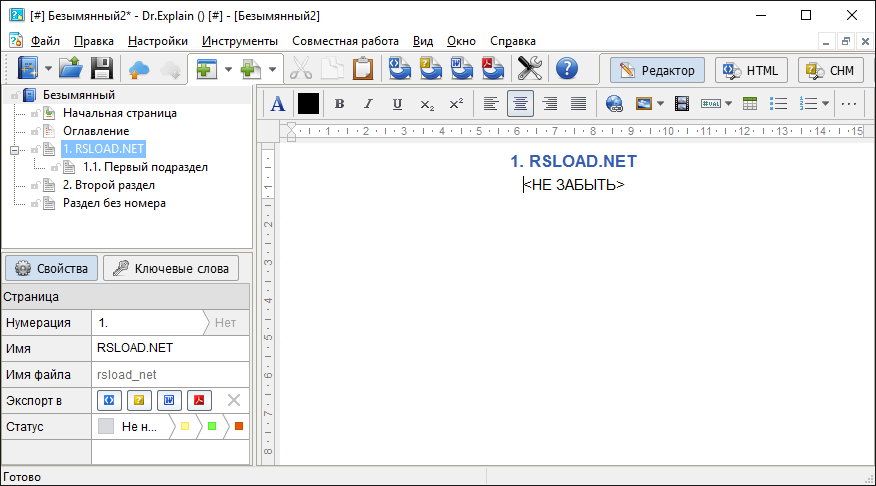Export to PDF via main toolbar icon
This screenshot has width=876, height=486.
[492, 69]
